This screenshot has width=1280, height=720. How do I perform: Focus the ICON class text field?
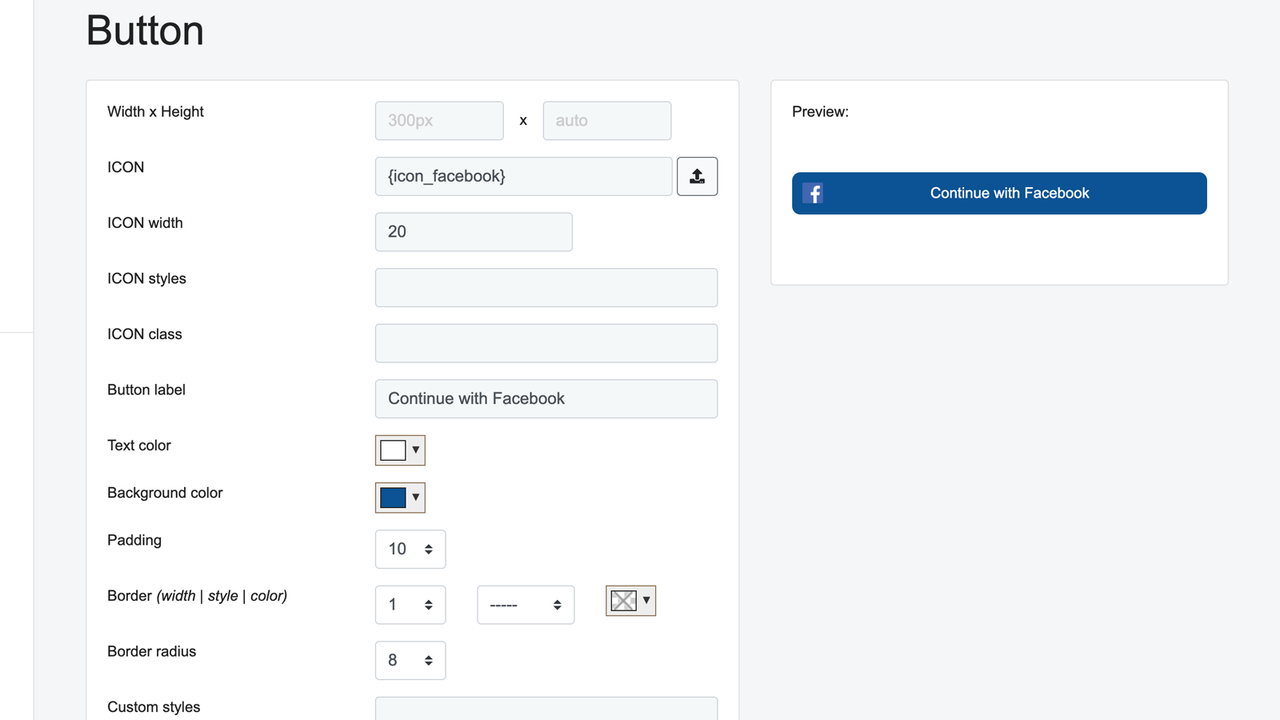(x=546, y=343)
